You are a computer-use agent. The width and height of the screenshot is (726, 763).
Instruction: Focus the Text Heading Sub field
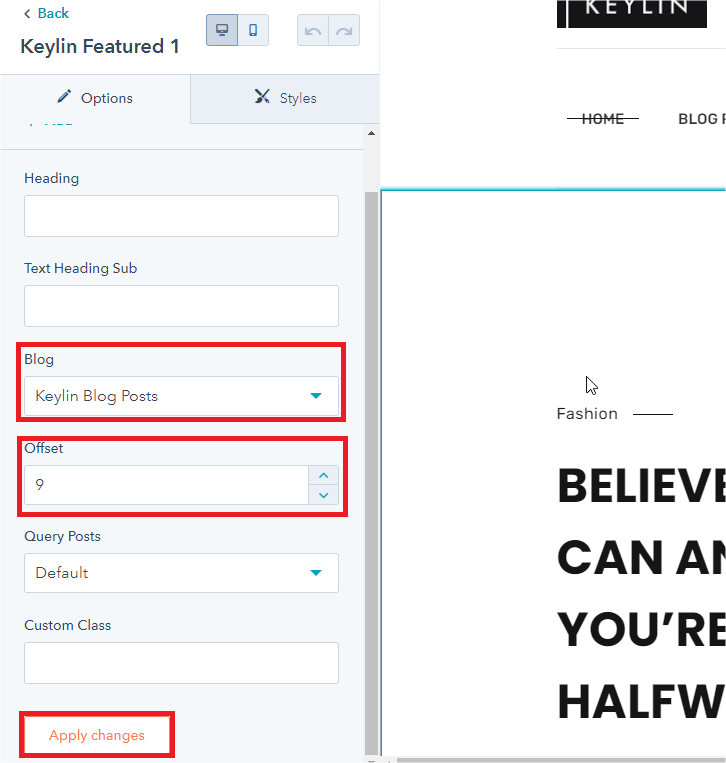pos(181,306)
